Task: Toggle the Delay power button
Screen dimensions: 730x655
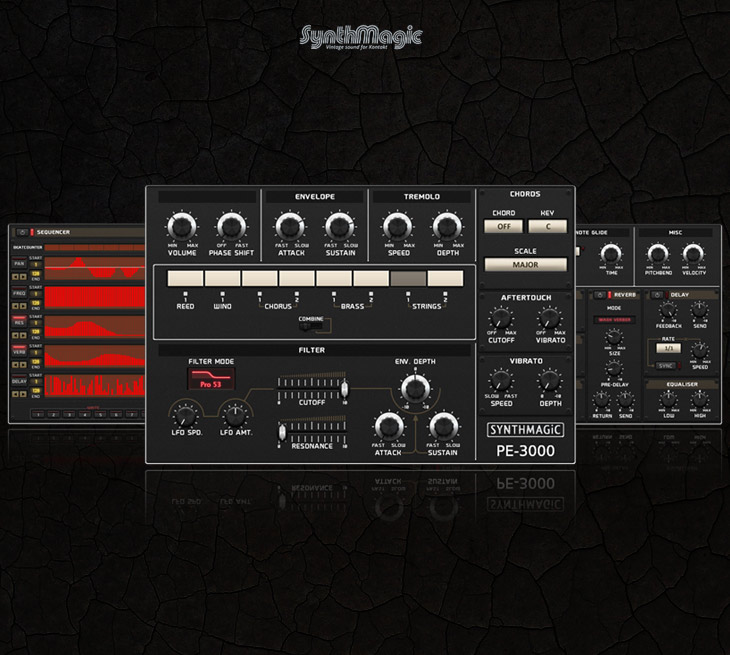Action: pyautogui.click(x=657, y=295)
